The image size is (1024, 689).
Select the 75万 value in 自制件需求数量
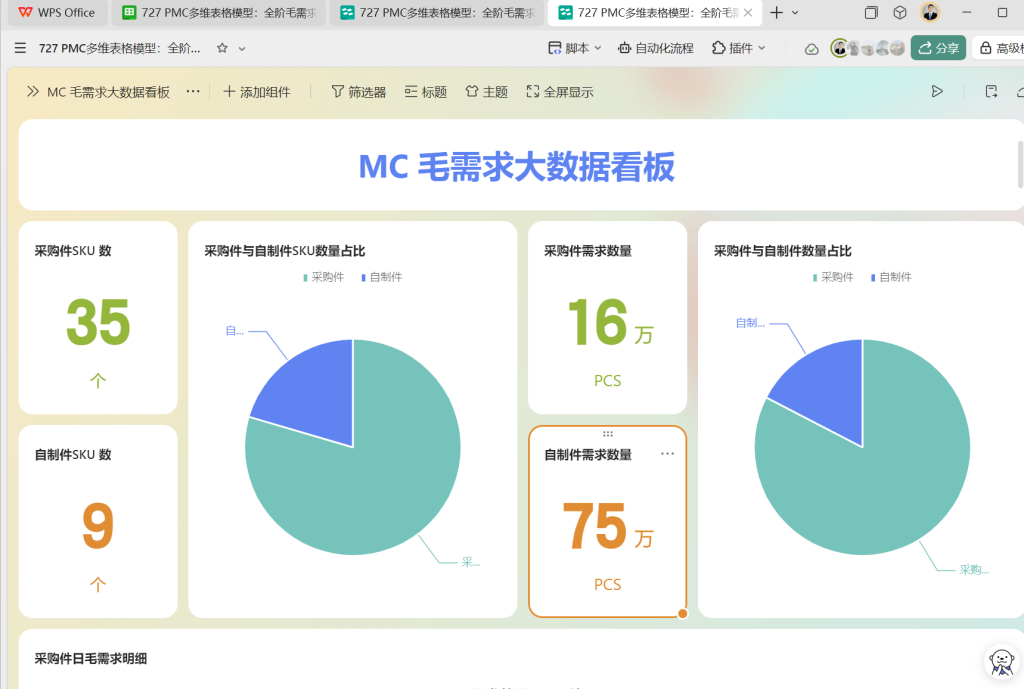point(607,526)
